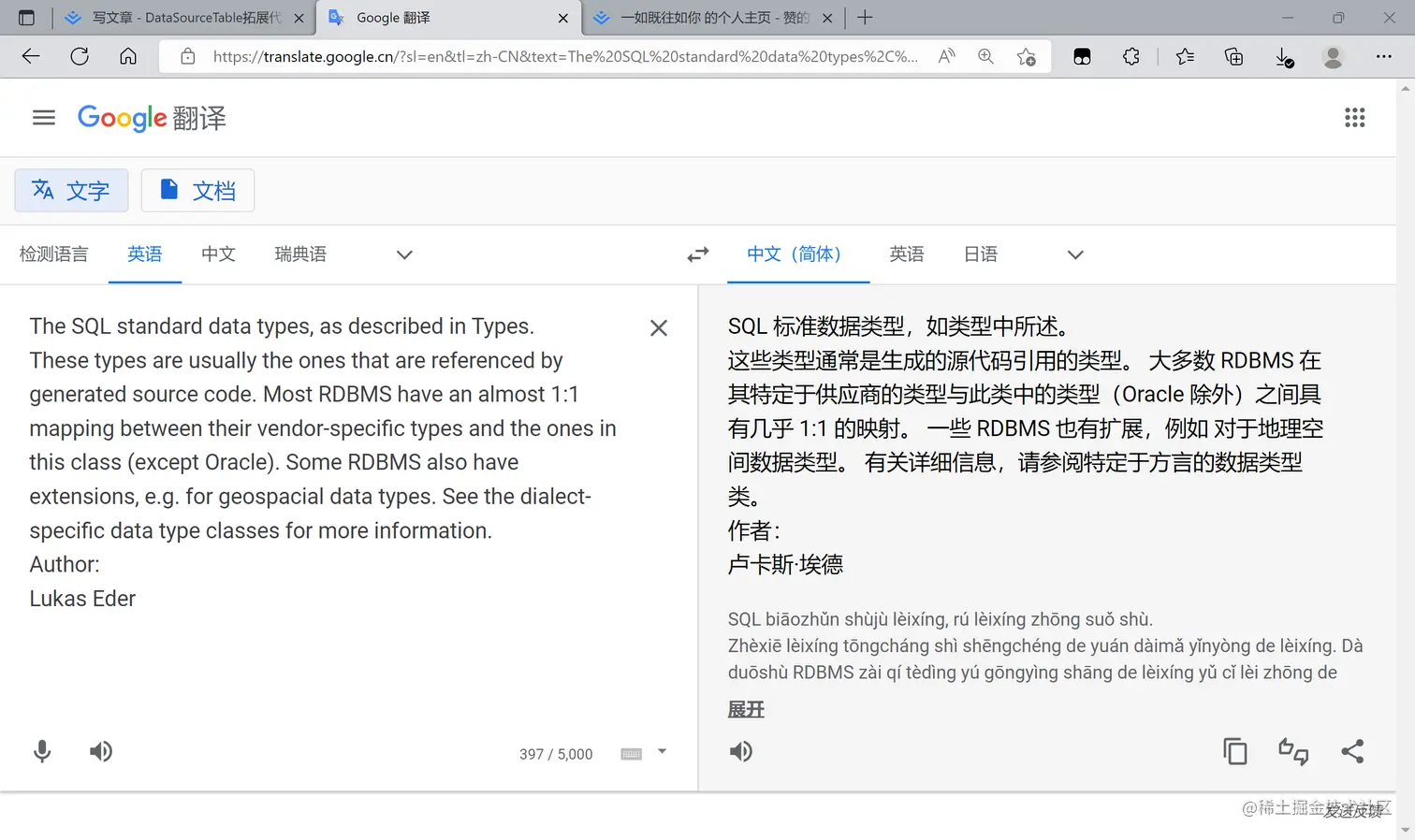Select 中文 as source language
The width and height of the screenshot is (1415, 840).
(x=219, y=254)
